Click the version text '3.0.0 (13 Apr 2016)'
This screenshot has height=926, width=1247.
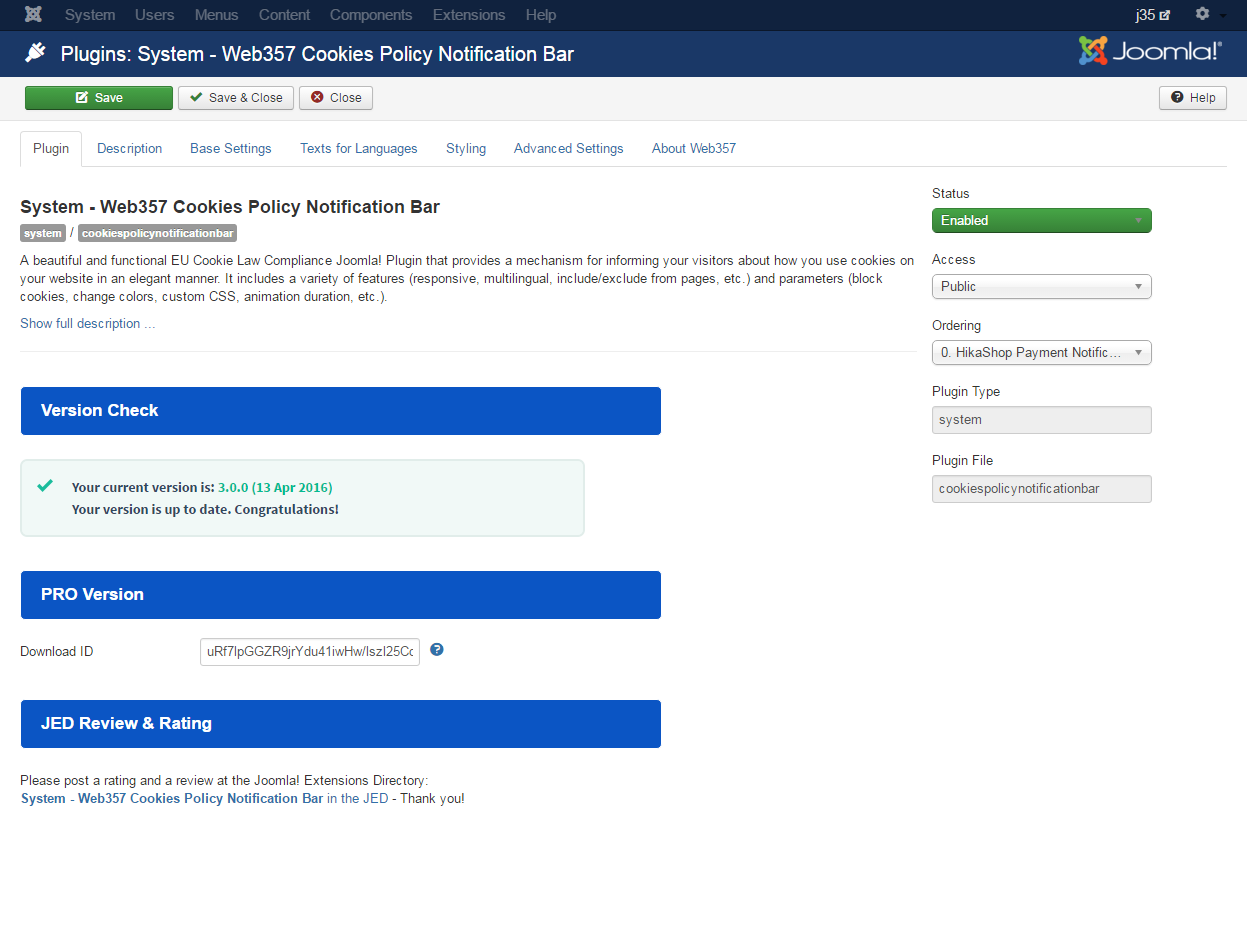pyautogui.click(x=275, y=487)
